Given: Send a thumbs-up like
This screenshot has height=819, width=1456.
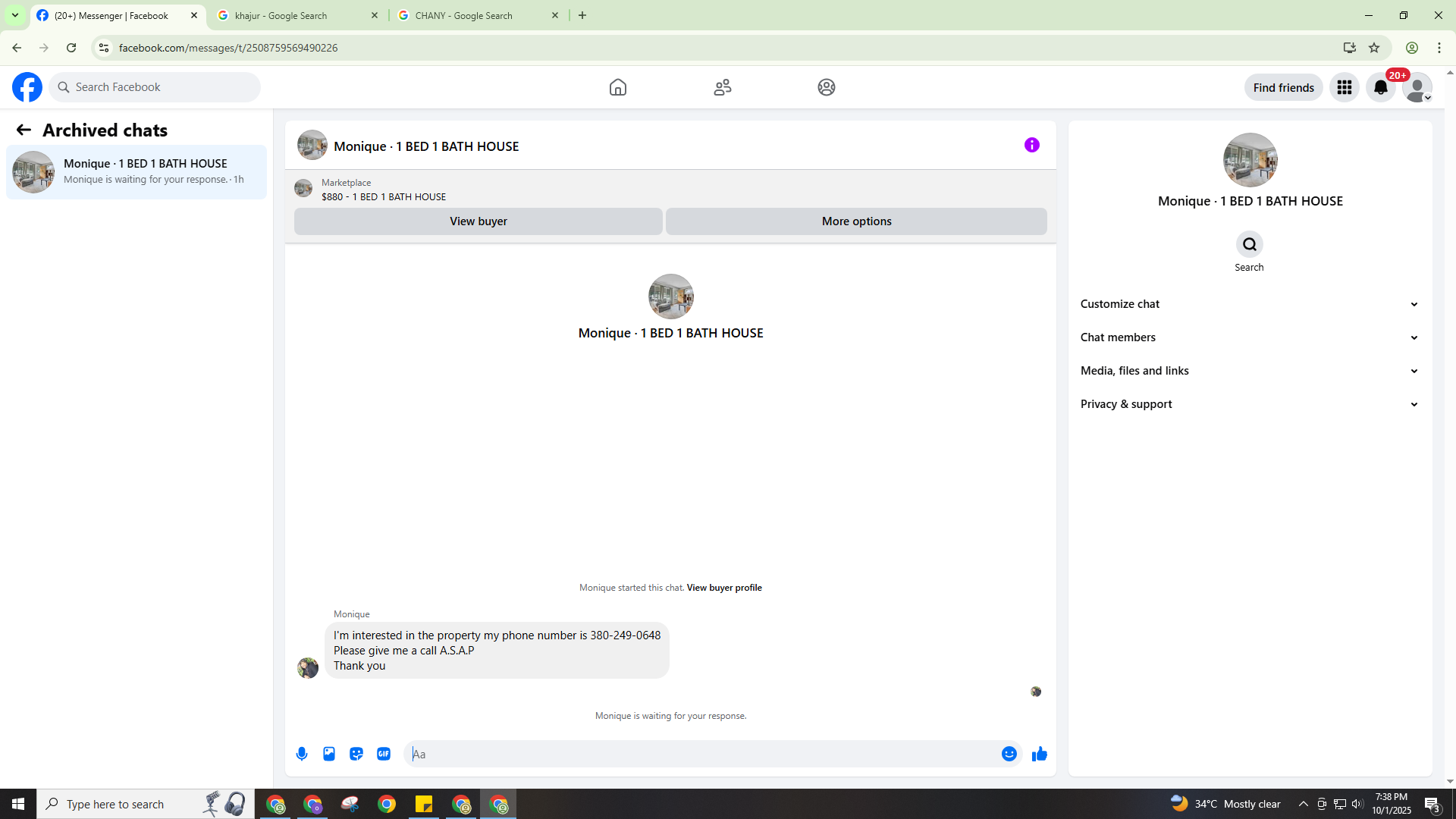Looking at the screenshot, I should tap(1040, 754).
